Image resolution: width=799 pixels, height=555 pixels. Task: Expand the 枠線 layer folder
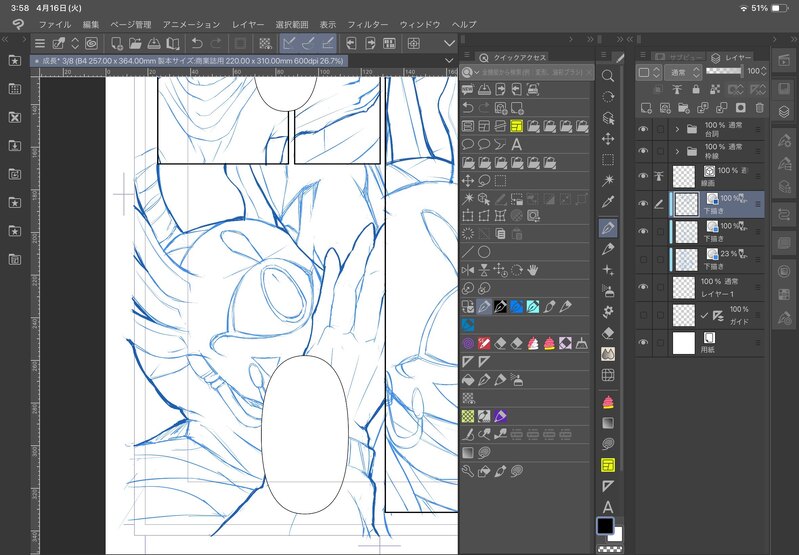(677, 153)
